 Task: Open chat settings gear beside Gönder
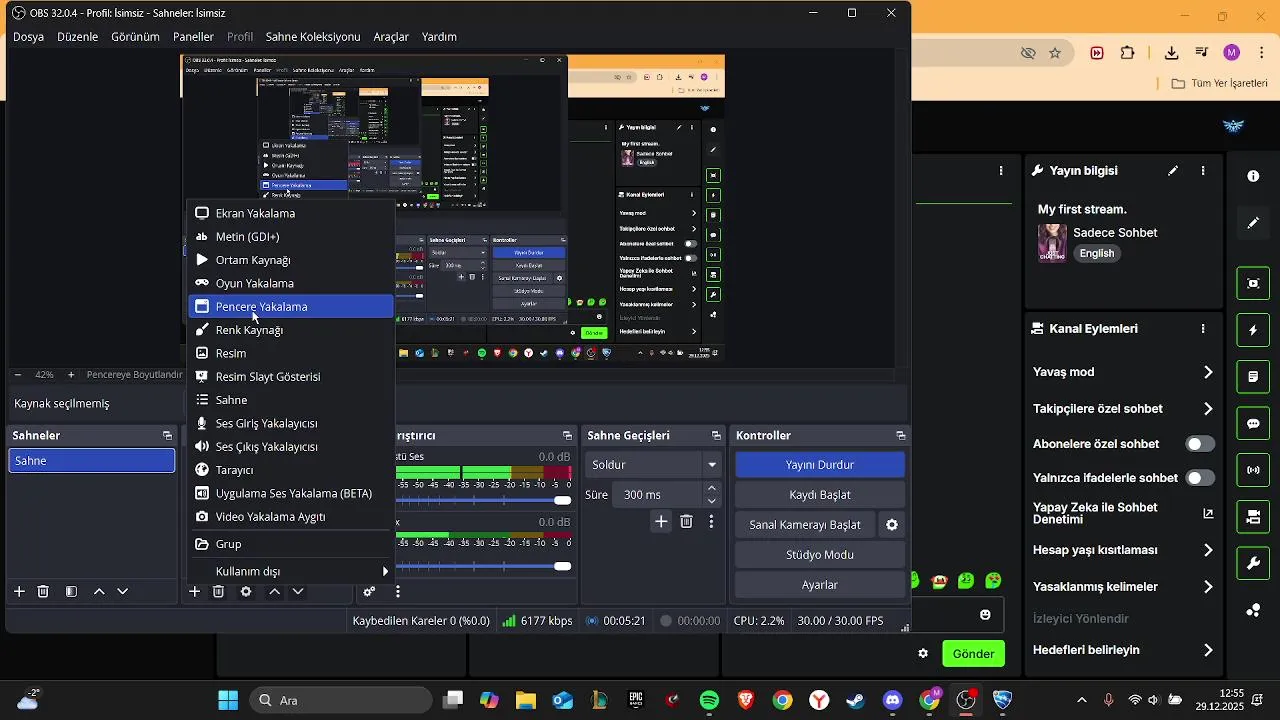(923, 654)
